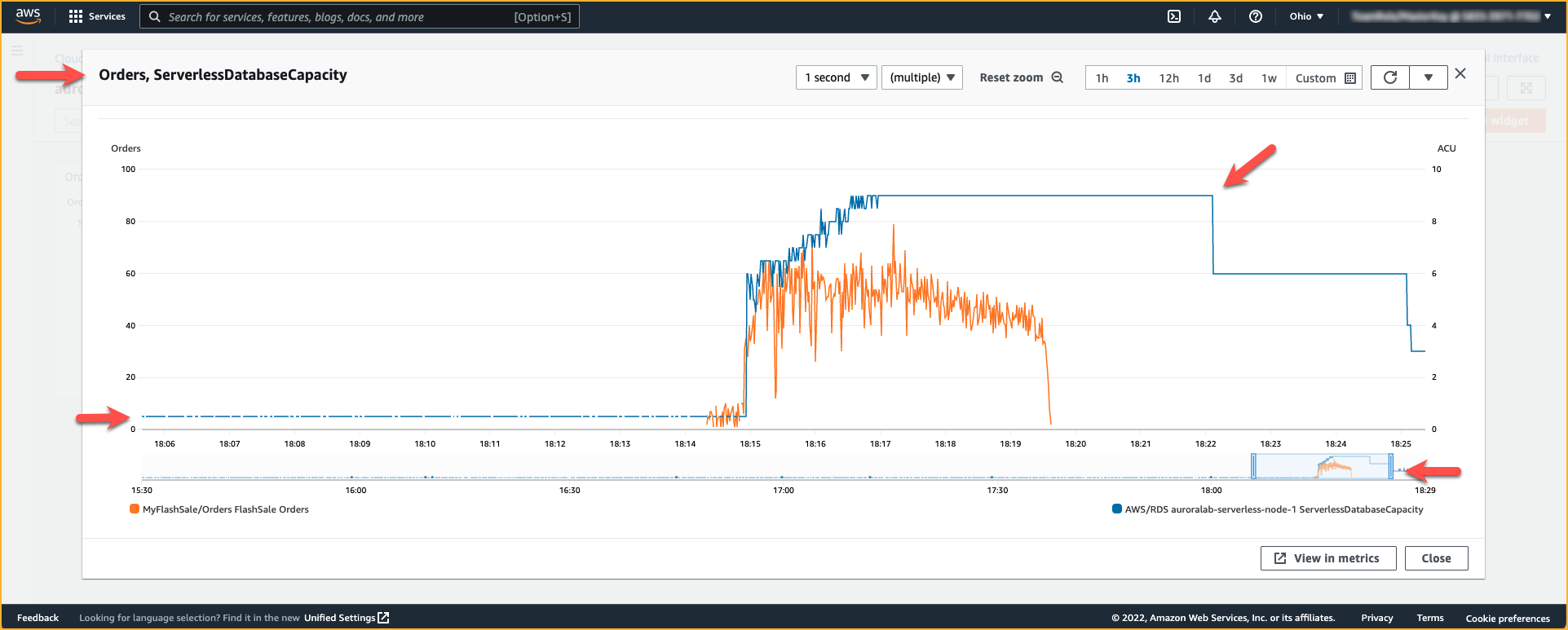Screen dimensions: 1568x630
Task: Open the Feedback link
Action: click(x=38, y=618)
